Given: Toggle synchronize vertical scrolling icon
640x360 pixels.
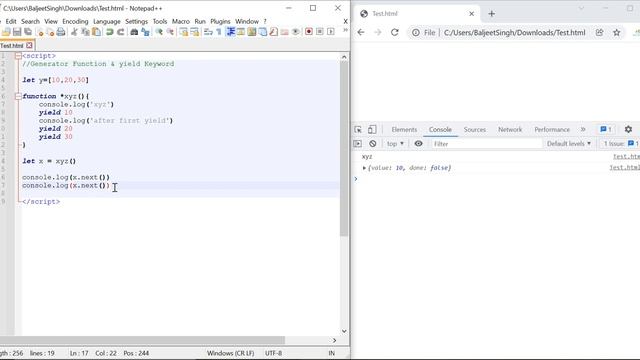Looking at the screenshot, I should [x=183, y=32].
